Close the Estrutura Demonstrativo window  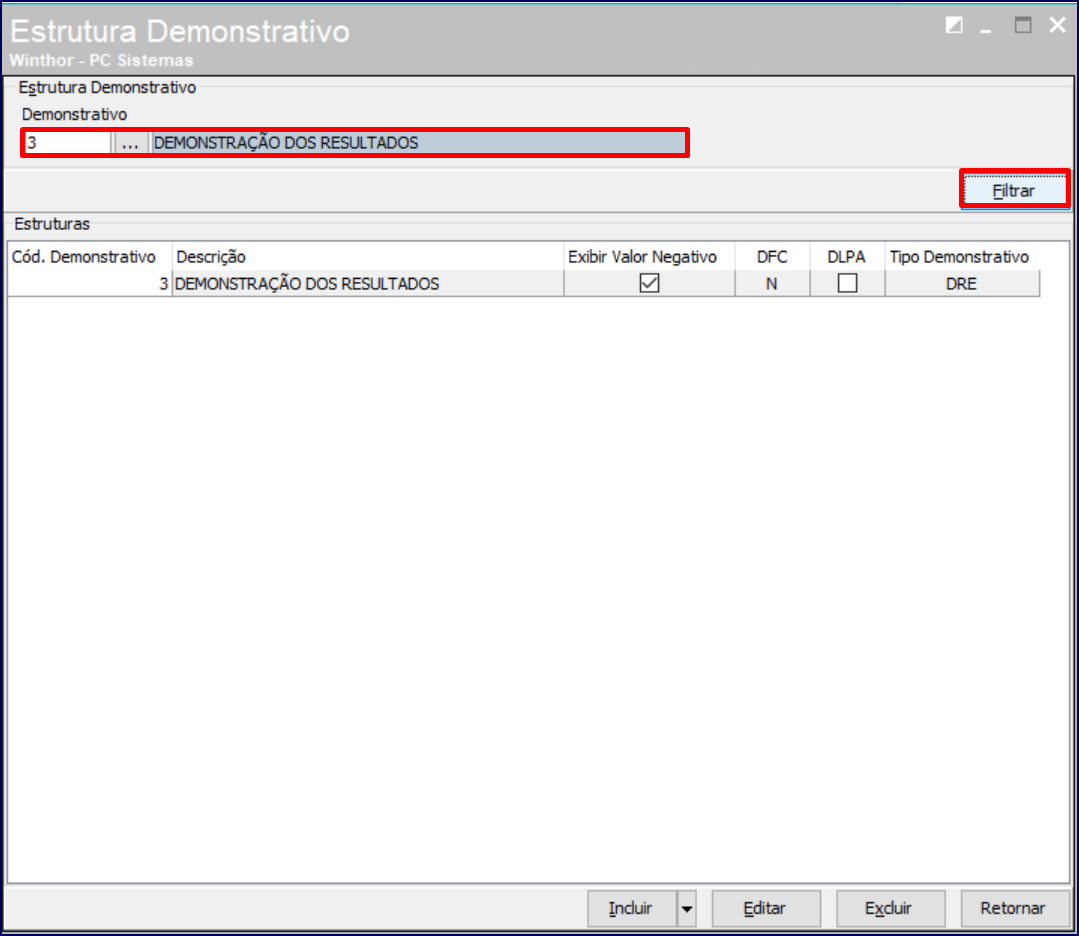pos(1058,25)
